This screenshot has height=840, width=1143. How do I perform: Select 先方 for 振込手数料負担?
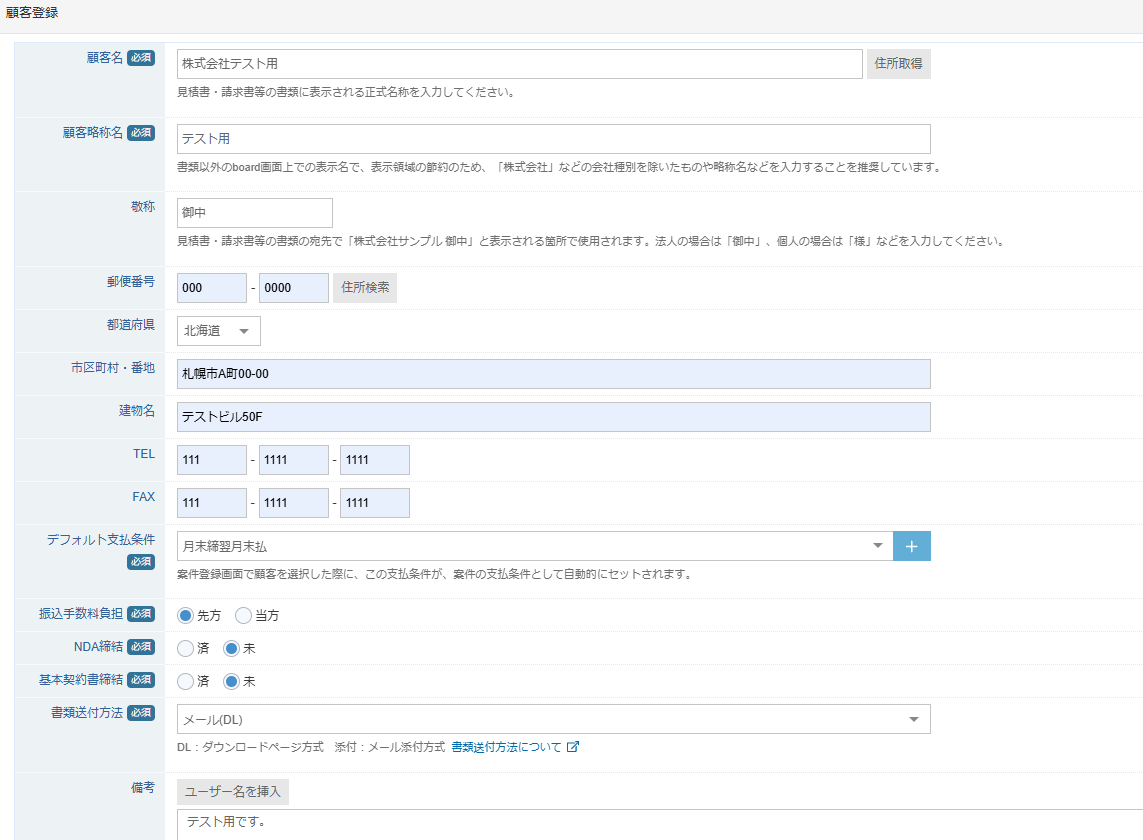point(185,616)
